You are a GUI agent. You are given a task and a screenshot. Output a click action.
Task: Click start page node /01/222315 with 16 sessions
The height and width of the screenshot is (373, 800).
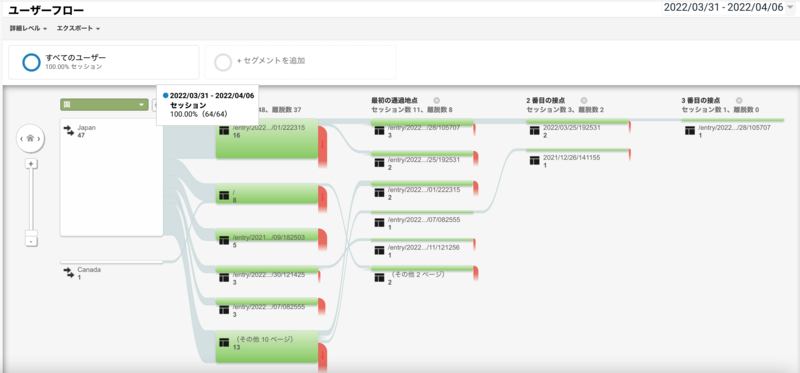(267, 139)
